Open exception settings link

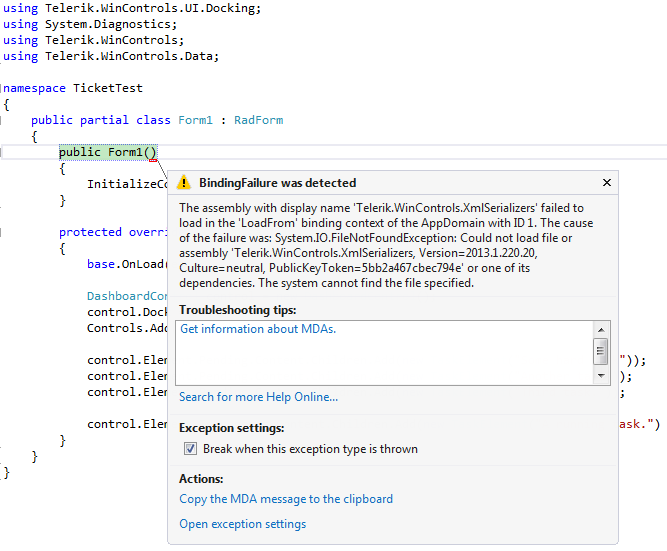click(242, 524)
